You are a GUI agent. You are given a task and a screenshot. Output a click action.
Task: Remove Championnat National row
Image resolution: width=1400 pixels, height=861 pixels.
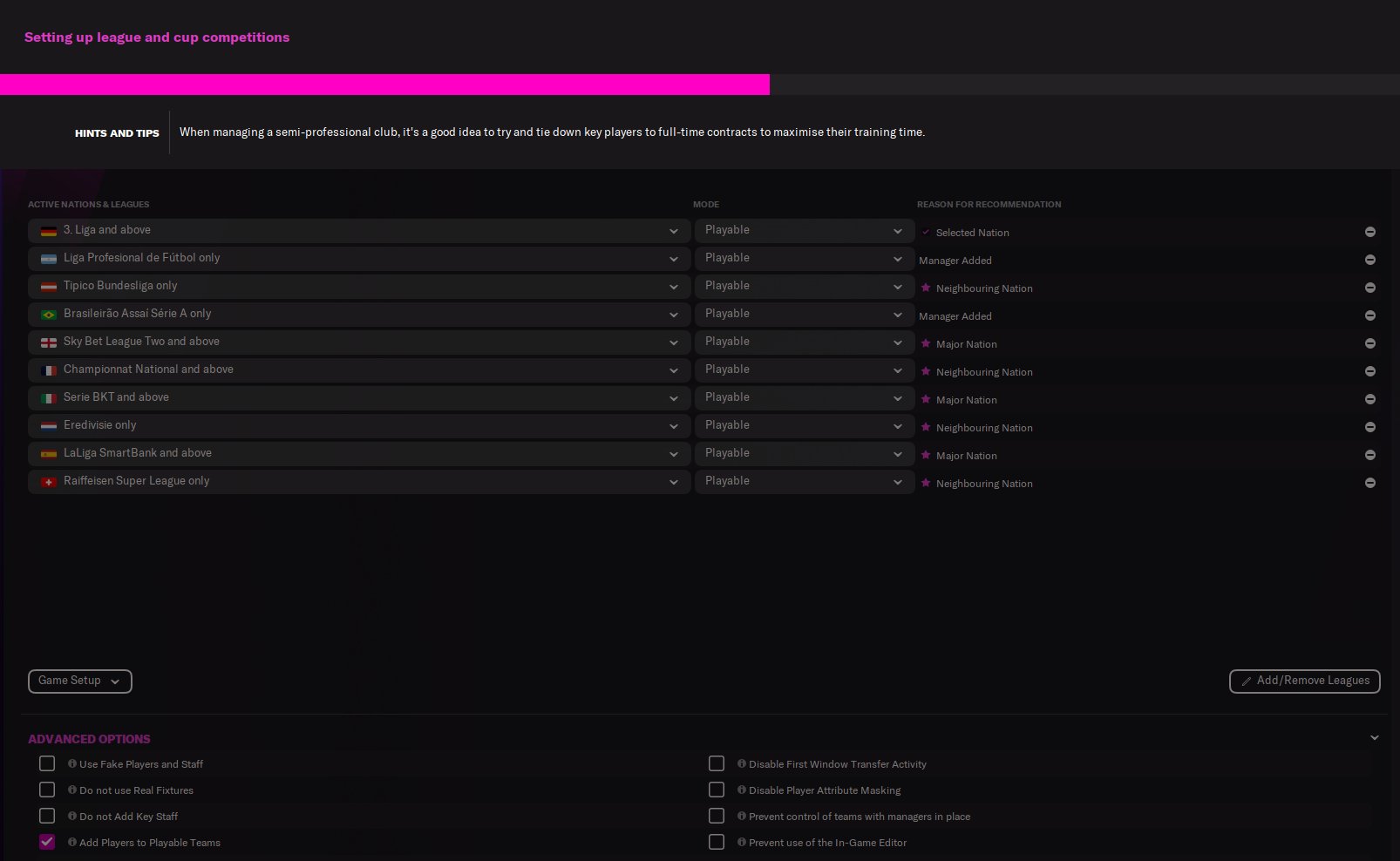click(1370, 371)
